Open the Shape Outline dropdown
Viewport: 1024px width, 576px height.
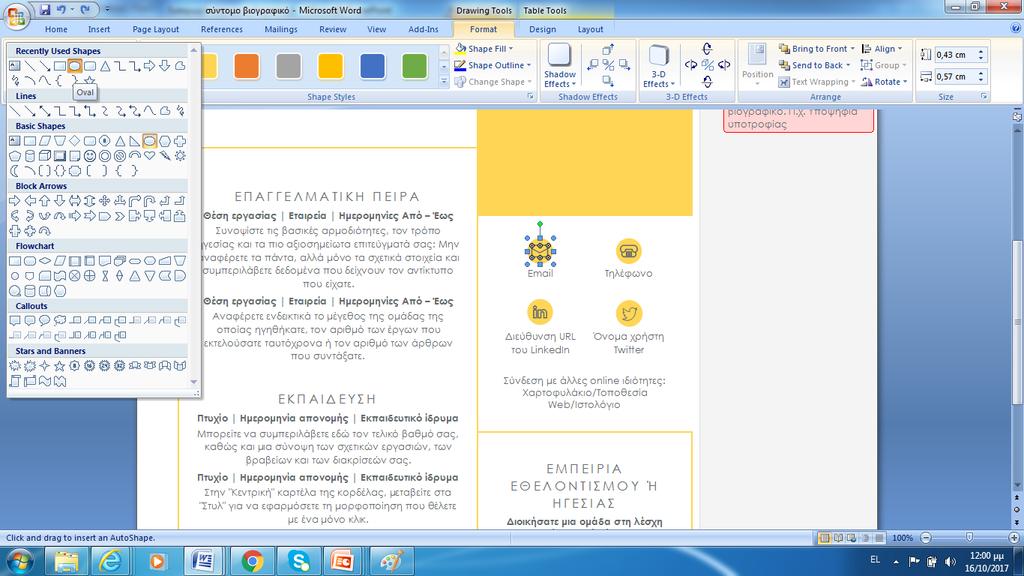pos(492,65)
